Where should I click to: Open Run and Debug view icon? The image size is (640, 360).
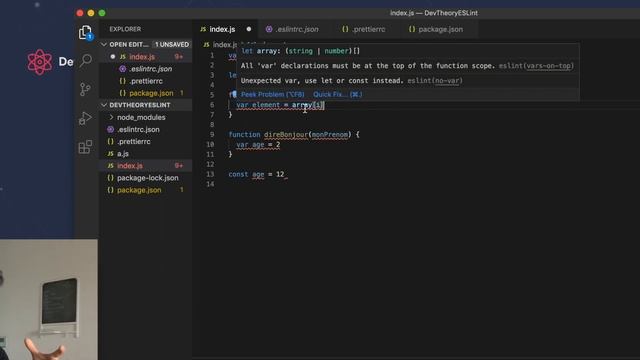click(85, 118)
